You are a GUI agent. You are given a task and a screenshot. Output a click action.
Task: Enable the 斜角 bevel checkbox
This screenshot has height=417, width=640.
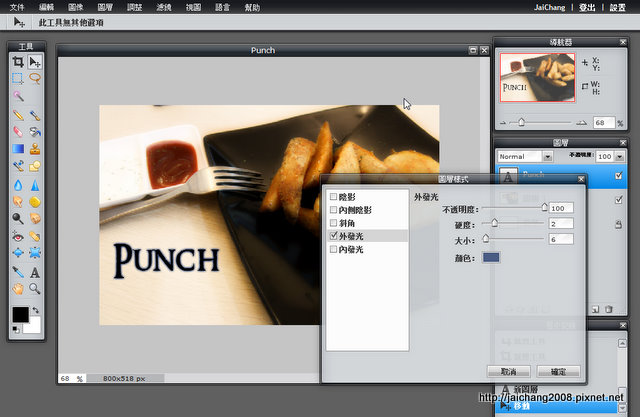(333, 223)
